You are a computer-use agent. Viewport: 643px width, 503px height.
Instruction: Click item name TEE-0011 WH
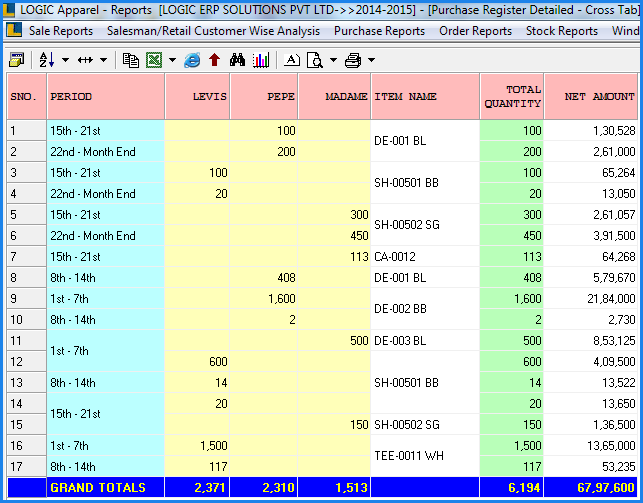pos(425,456)
